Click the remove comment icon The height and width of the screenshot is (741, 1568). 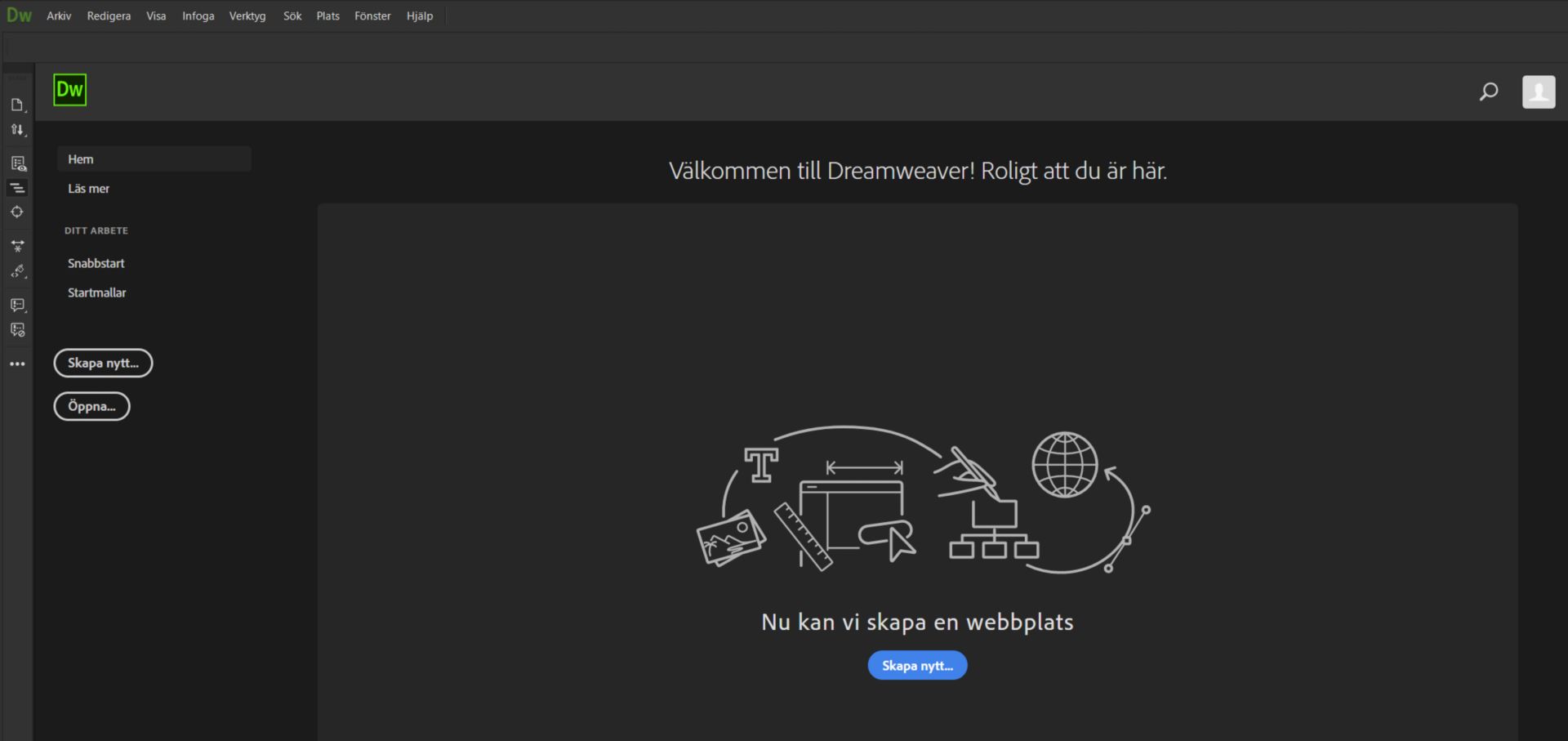click(17, 330)
